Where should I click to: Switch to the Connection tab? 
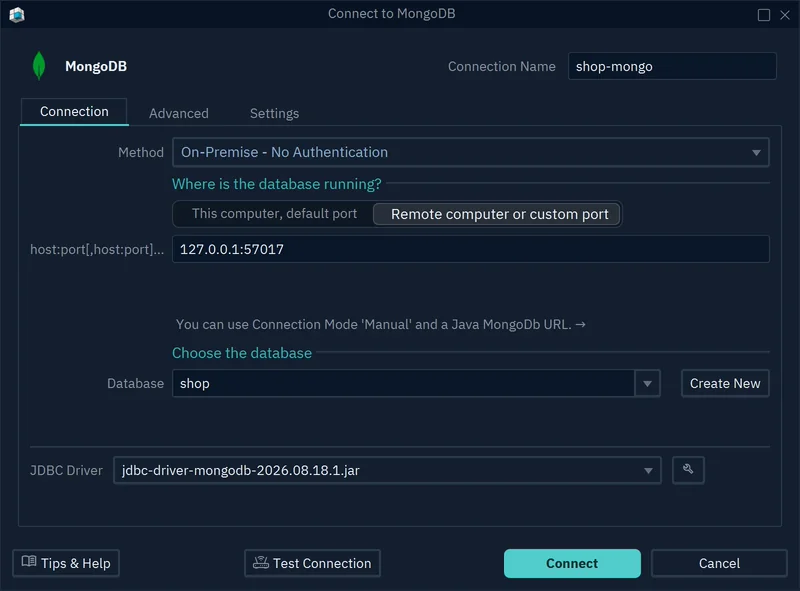[x=74, y=112]
